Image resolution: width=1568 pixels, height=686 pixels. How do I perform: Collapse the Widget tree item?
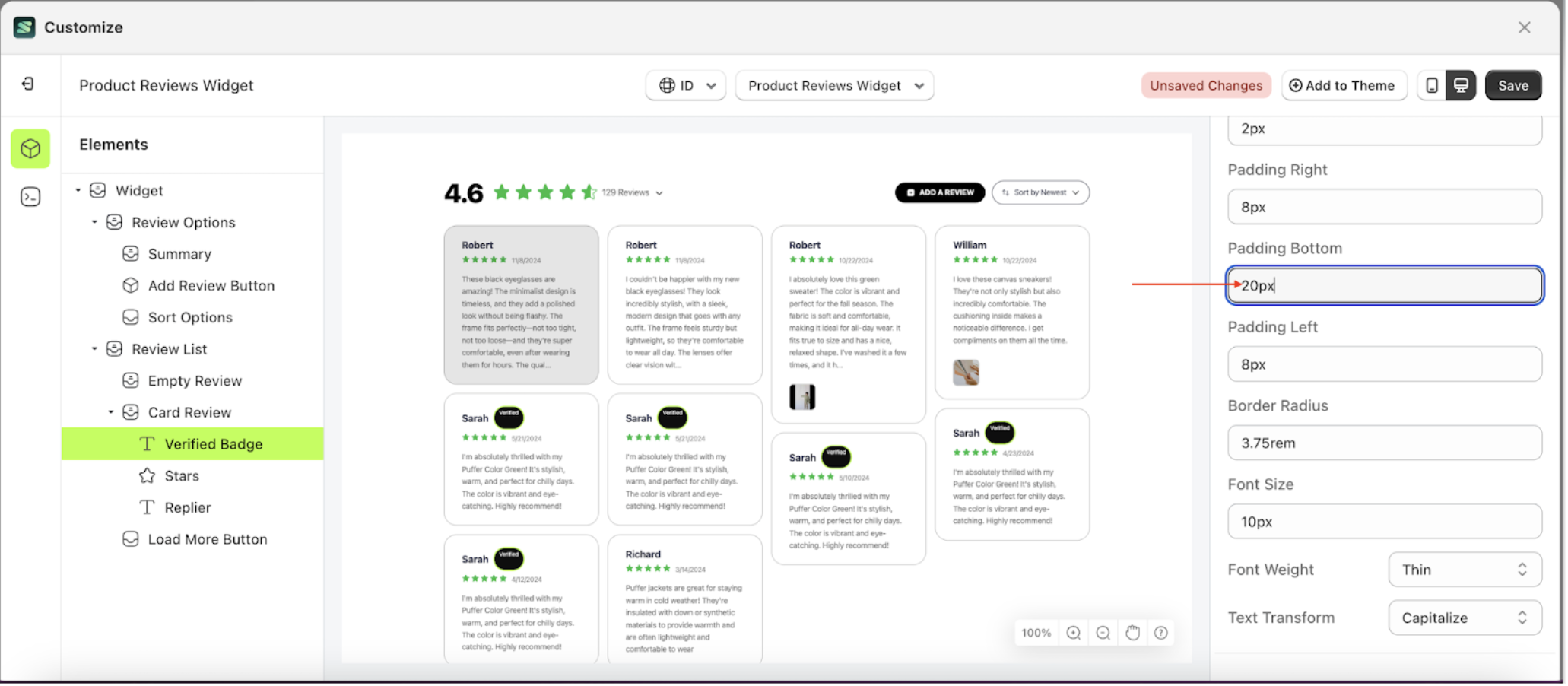tap(78, 190)
